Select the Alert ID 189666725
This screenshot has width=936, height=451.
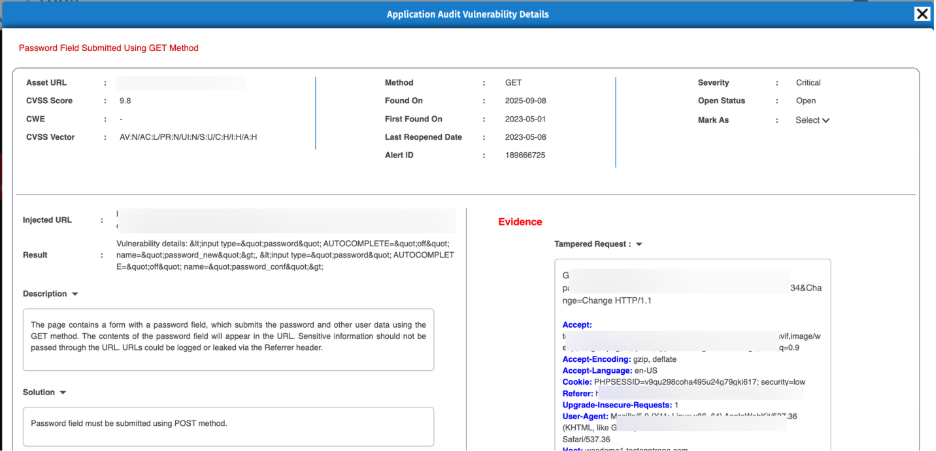pos(525,155)
